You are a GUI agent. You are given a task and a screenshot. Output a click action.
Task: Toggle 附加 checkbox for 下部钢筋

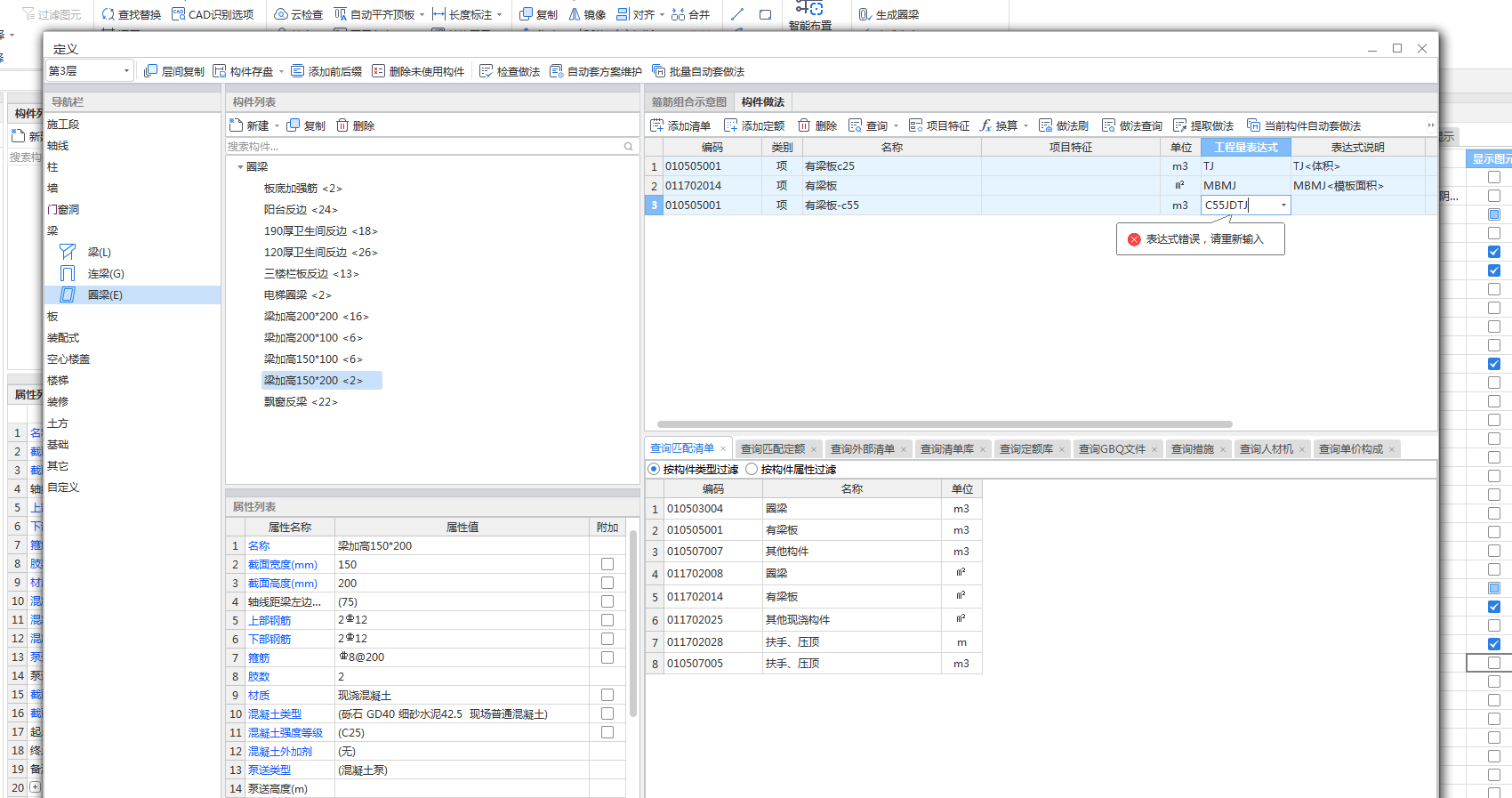(607, 639)
